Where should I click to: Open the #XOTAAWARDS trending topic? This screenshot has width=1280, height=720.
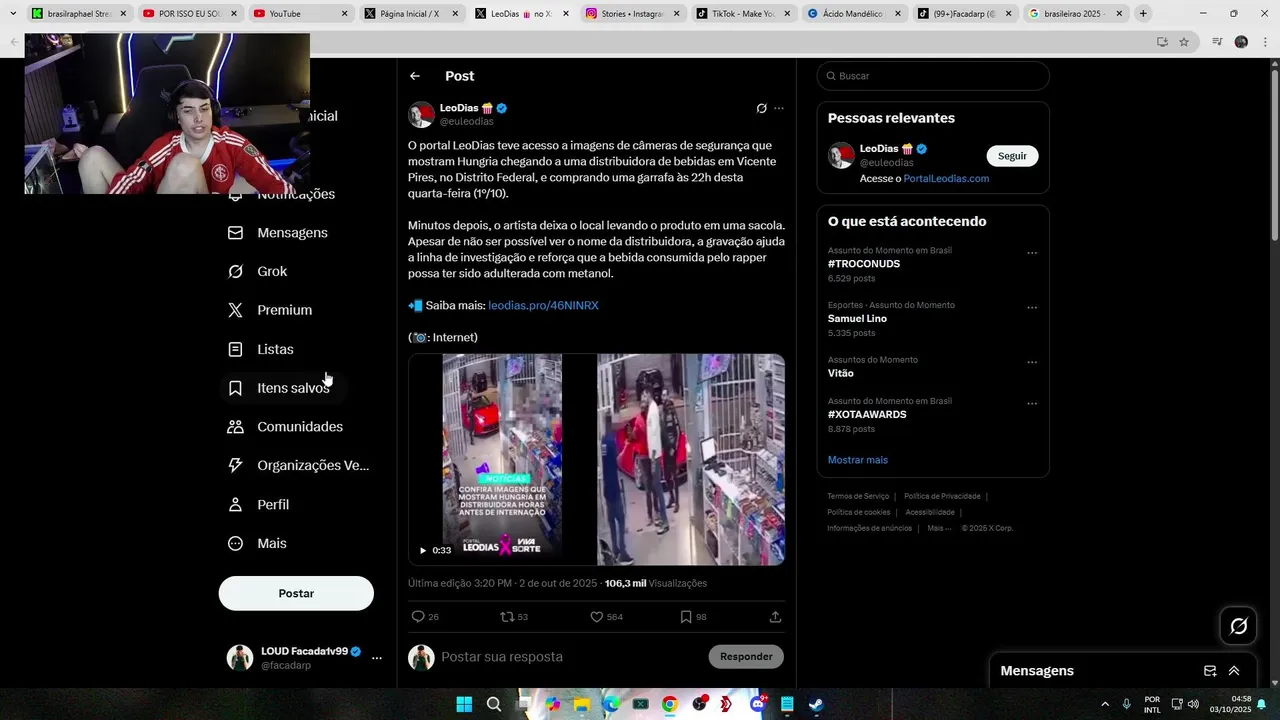coord(867,414)
